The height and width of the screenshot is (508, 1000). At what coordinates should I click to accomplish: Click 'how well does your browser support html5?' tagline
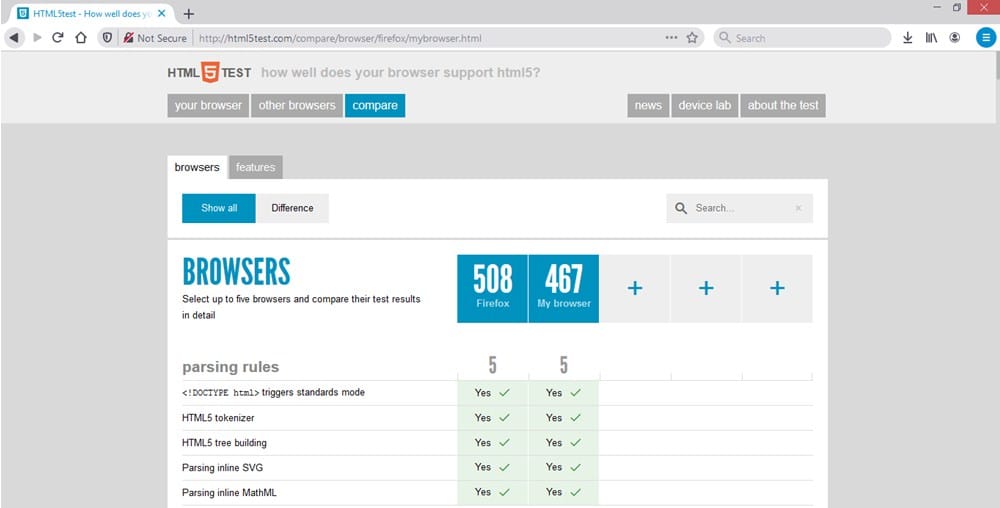[401, 73]
